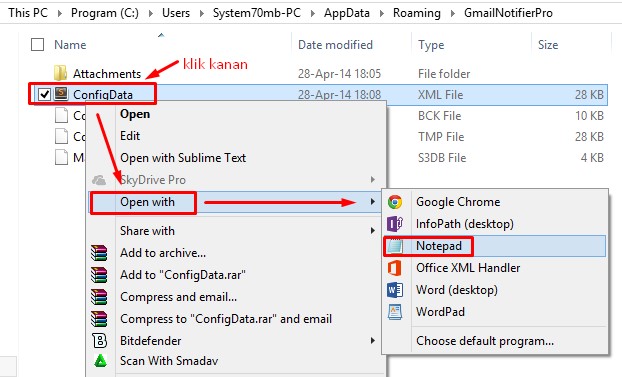This screenshot has width=622, height=377.
Task: Click the Office XML Handler icon
Action: coord(394,268)
